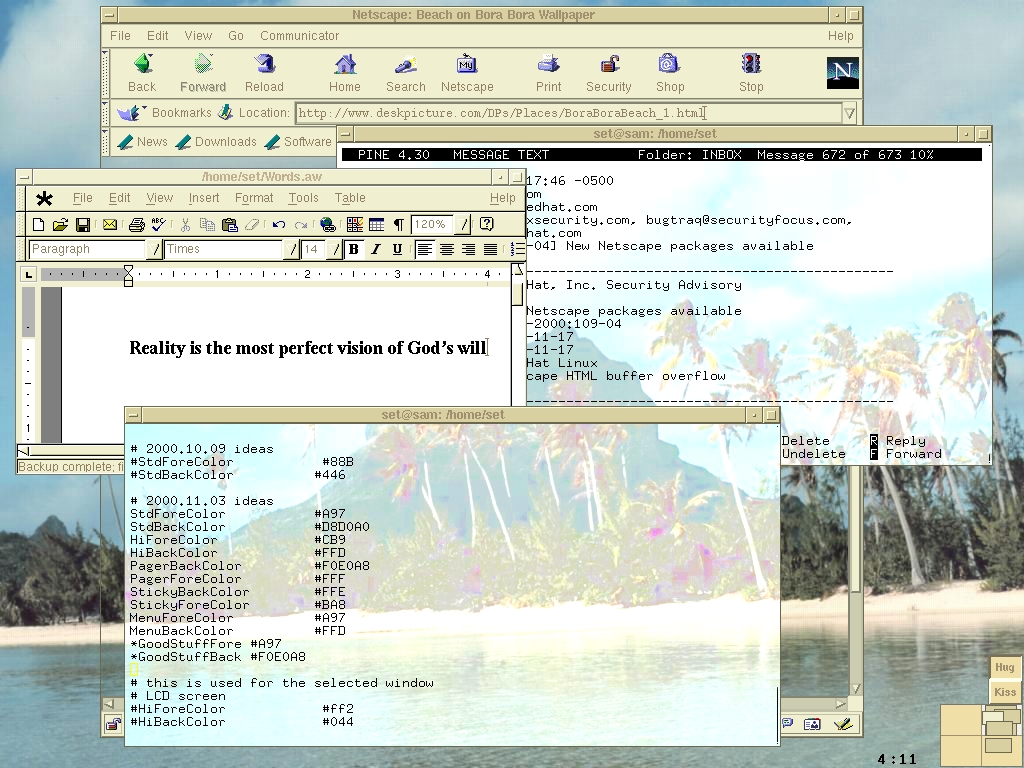Print the Words.aw document
This screenshot has height=768, width=1024.
pos(136,225)
